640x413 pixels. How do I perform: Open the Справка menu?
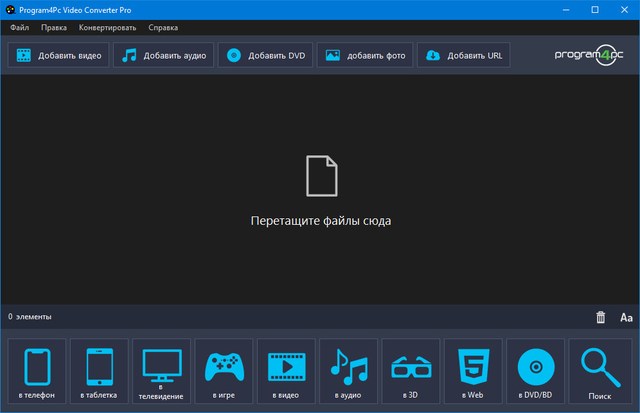coord(164,27)
